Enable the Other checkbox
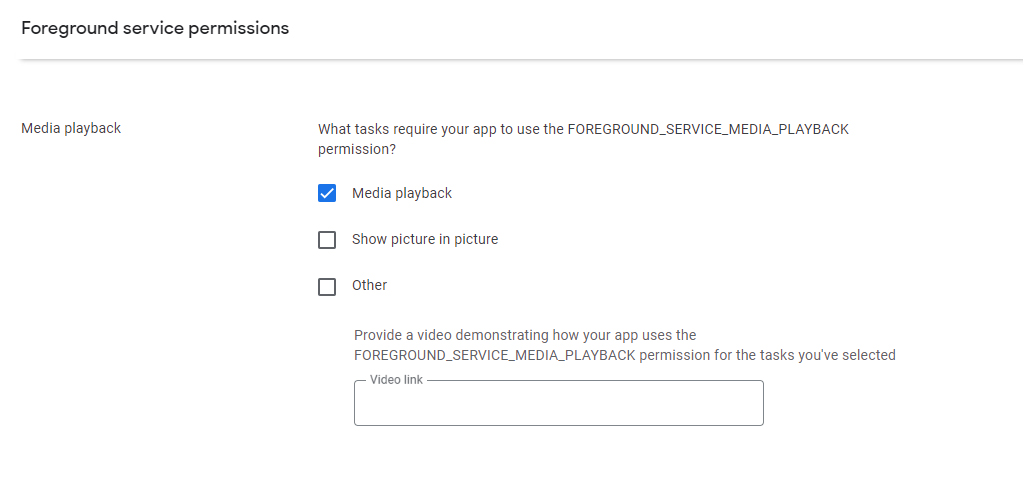This screenshot has height=479, width=1028. 327,286
